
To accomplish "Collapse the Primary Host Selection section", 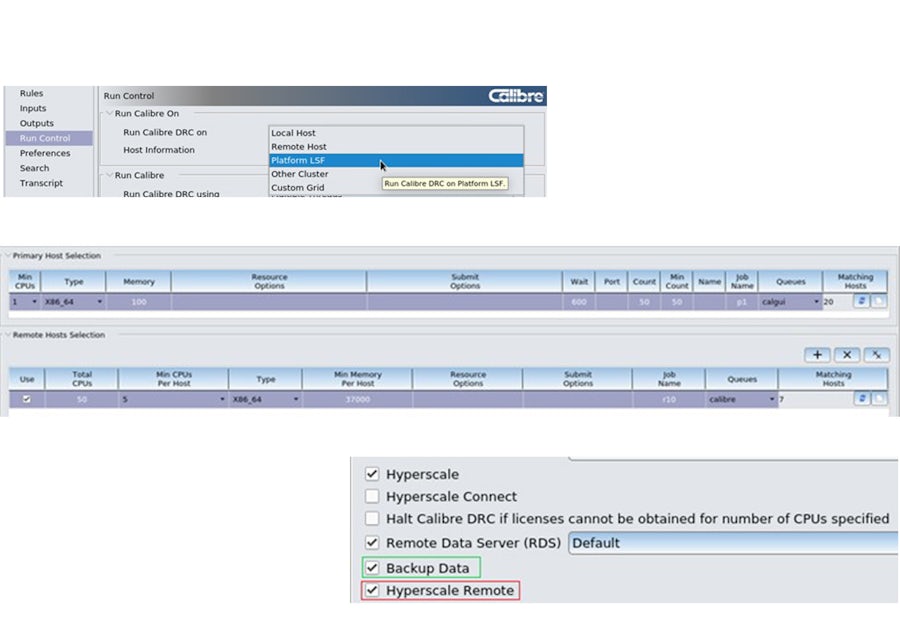I will click(8, 255).
